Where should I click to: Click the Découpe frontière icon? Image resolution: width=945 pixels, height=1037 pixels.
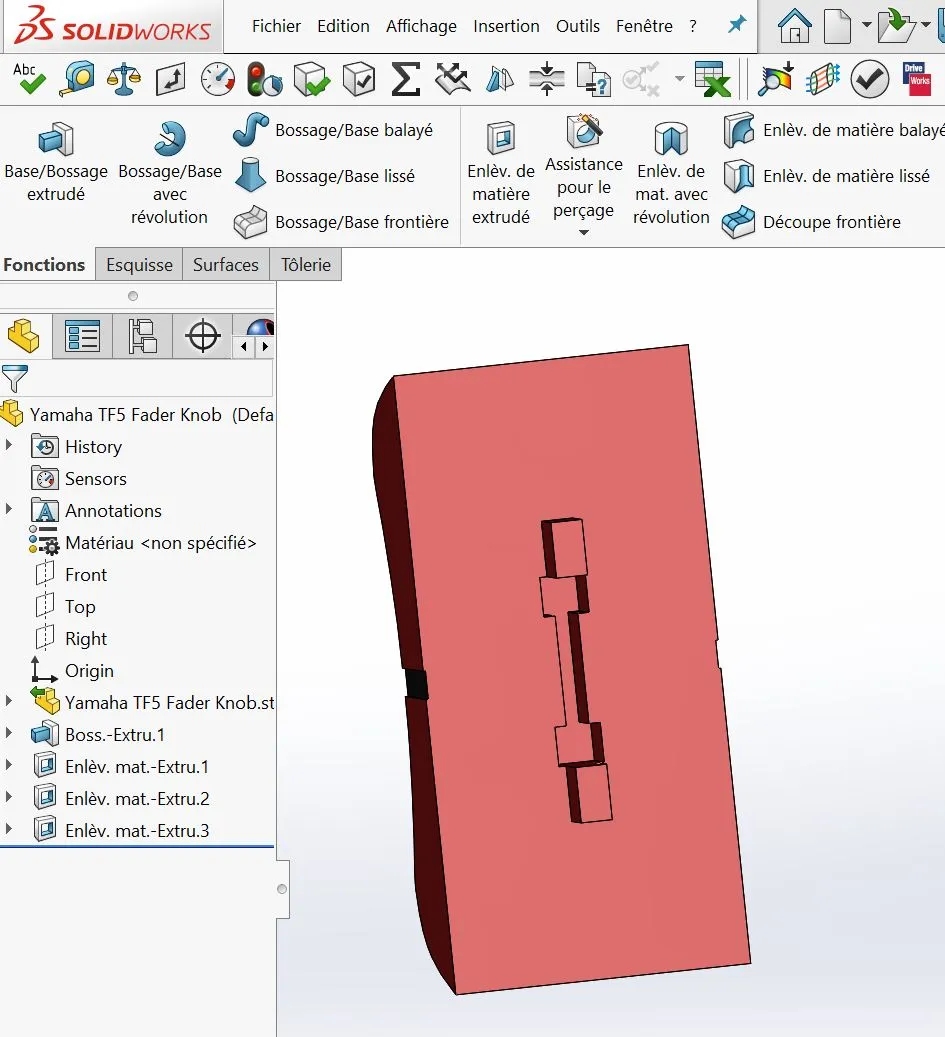pos(739,222)
